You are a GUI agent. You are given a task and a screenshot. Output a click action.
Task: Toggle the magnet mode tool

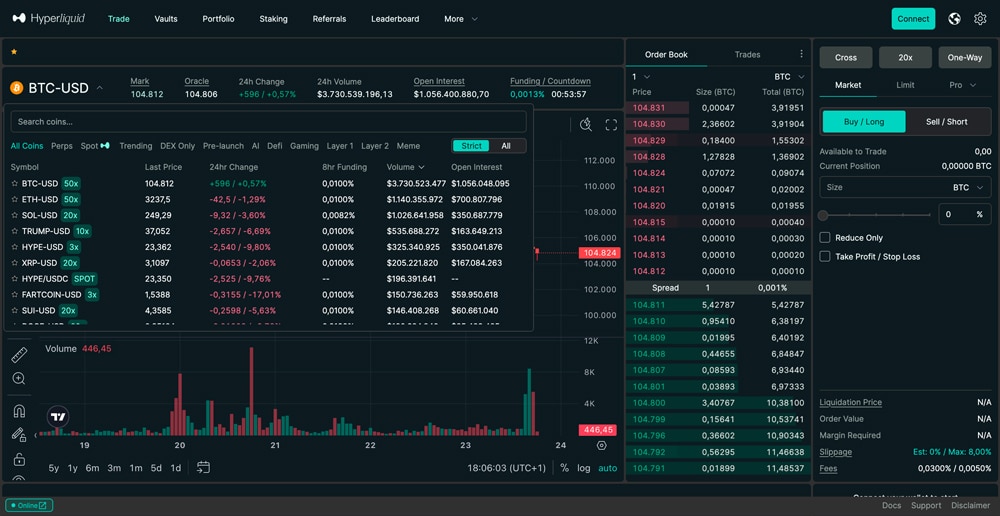point(19,411)
